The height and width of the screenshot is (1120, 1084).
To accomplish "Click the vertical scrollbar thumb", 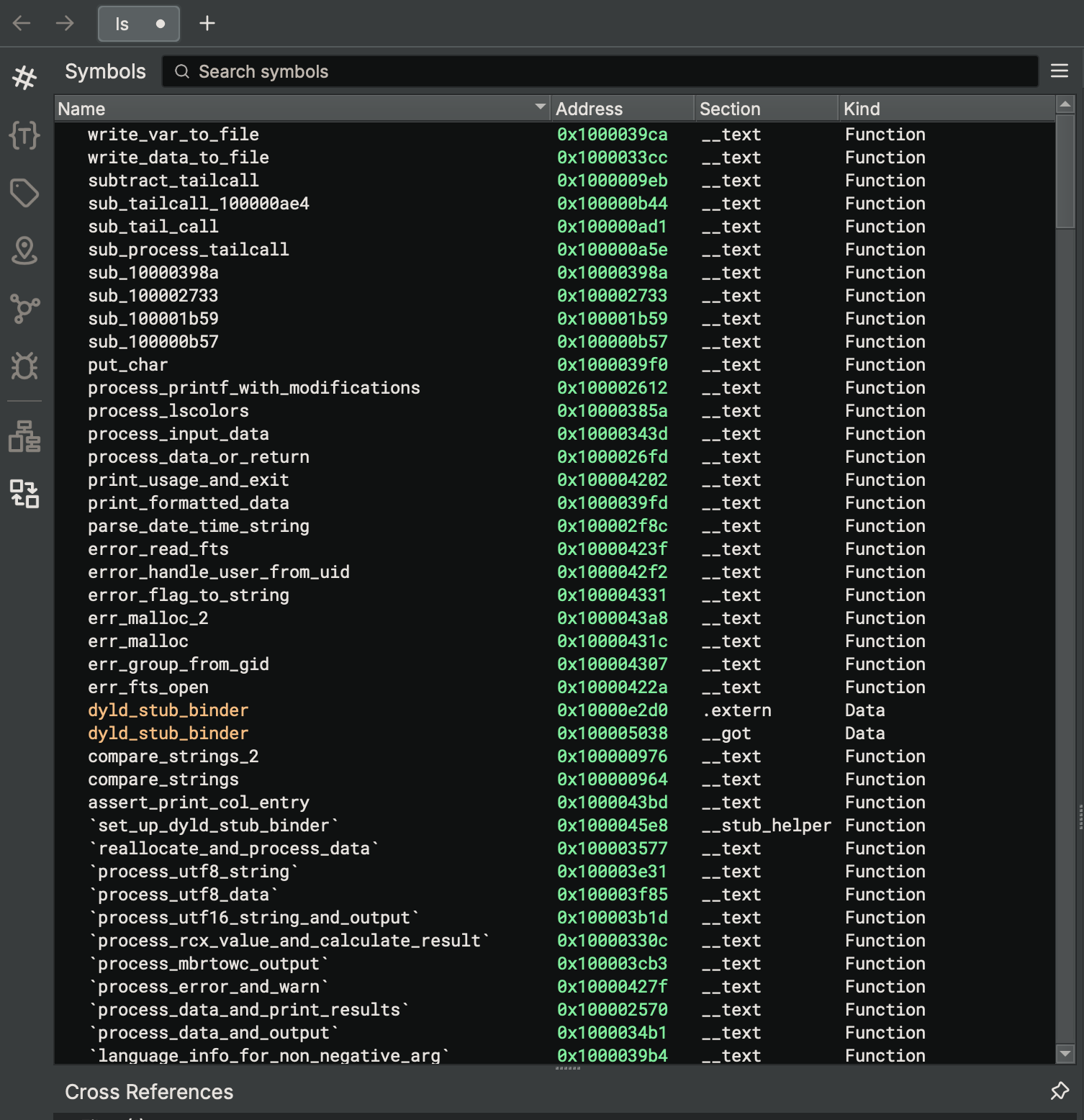I will [1065, 171].
